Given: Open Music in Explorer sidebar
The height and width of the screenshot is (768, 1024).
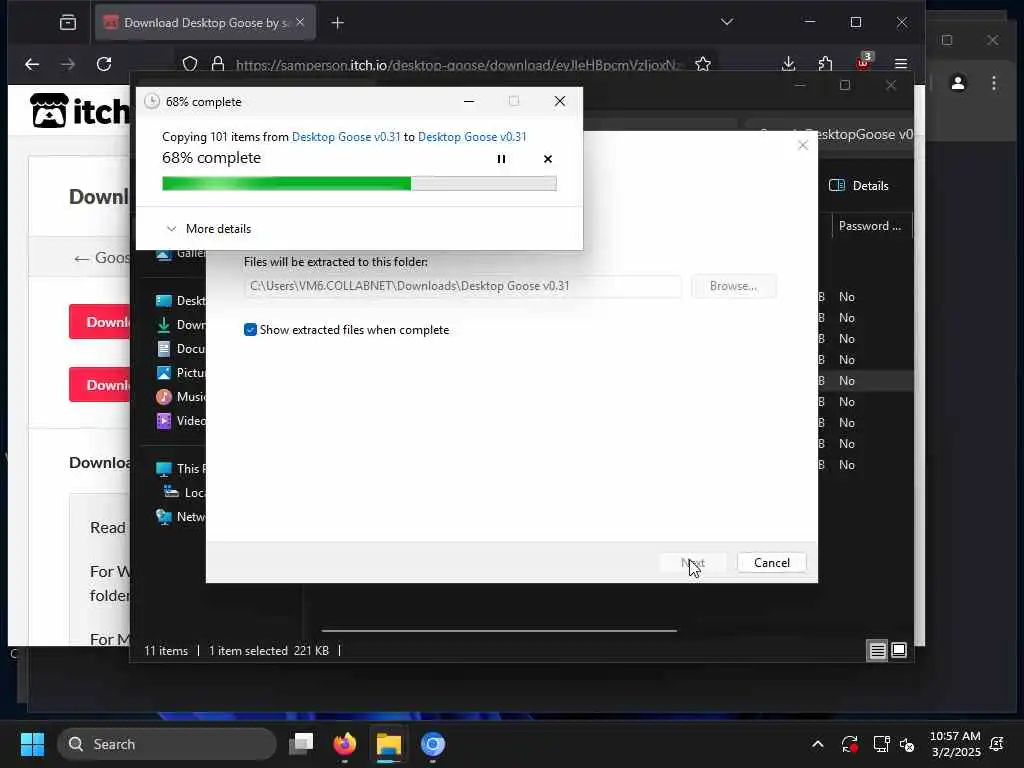Looking at the screenshot, I should click(181, 396).
